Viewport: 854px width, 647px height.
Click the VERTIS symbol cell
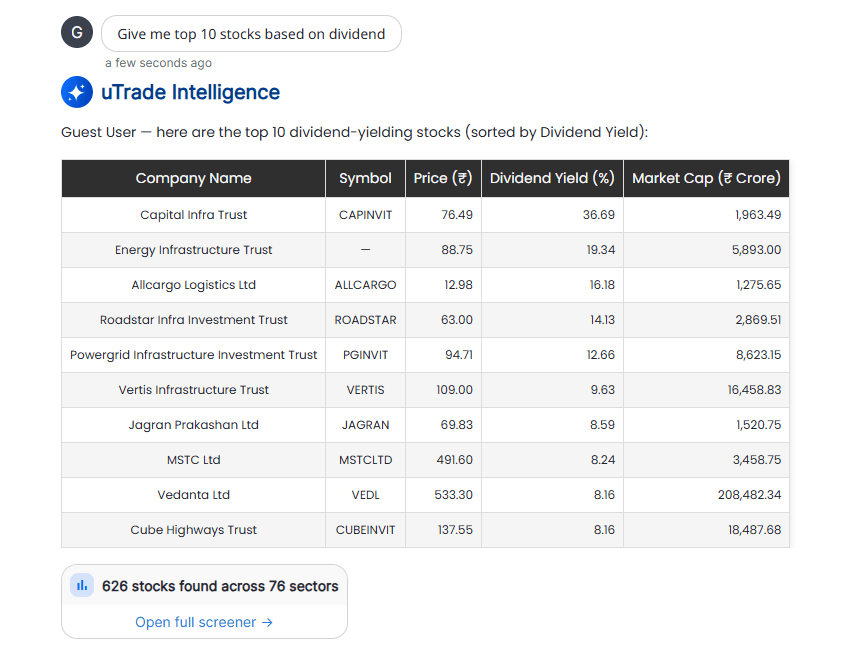click(365, 389)
